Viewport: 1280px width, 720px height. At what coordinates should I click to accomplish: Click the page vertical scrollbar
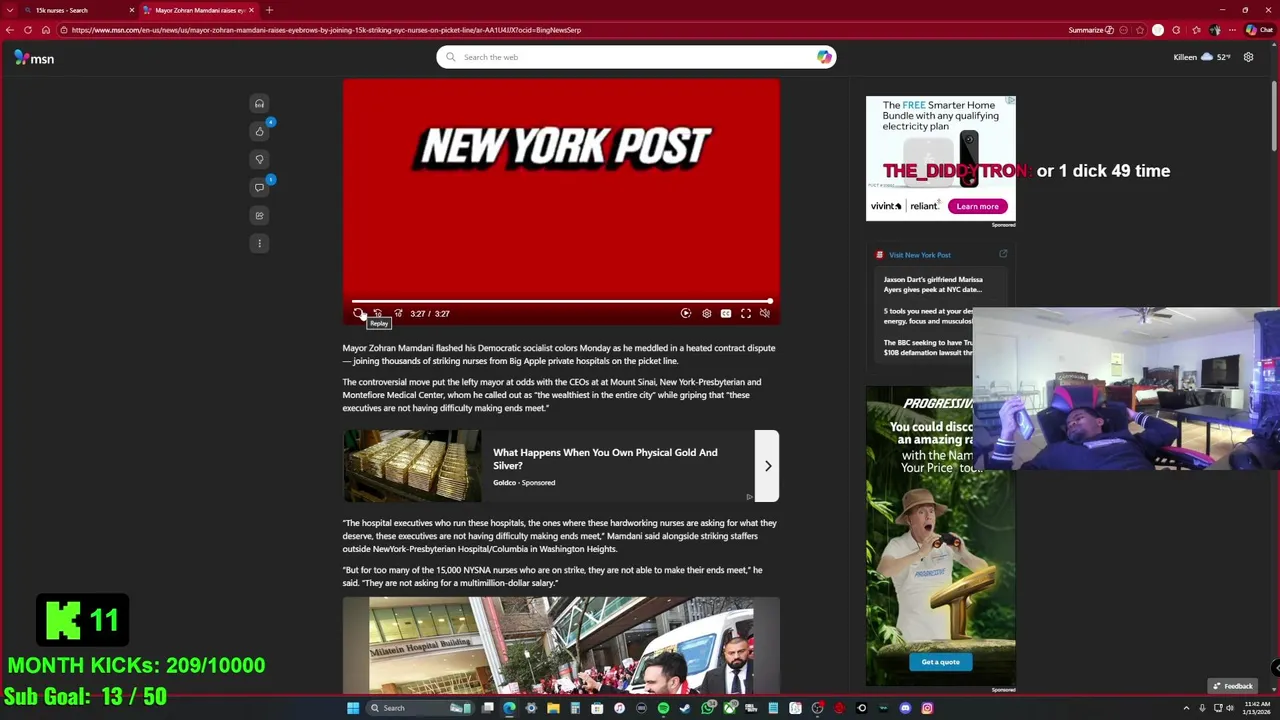tap(1274, 115)
